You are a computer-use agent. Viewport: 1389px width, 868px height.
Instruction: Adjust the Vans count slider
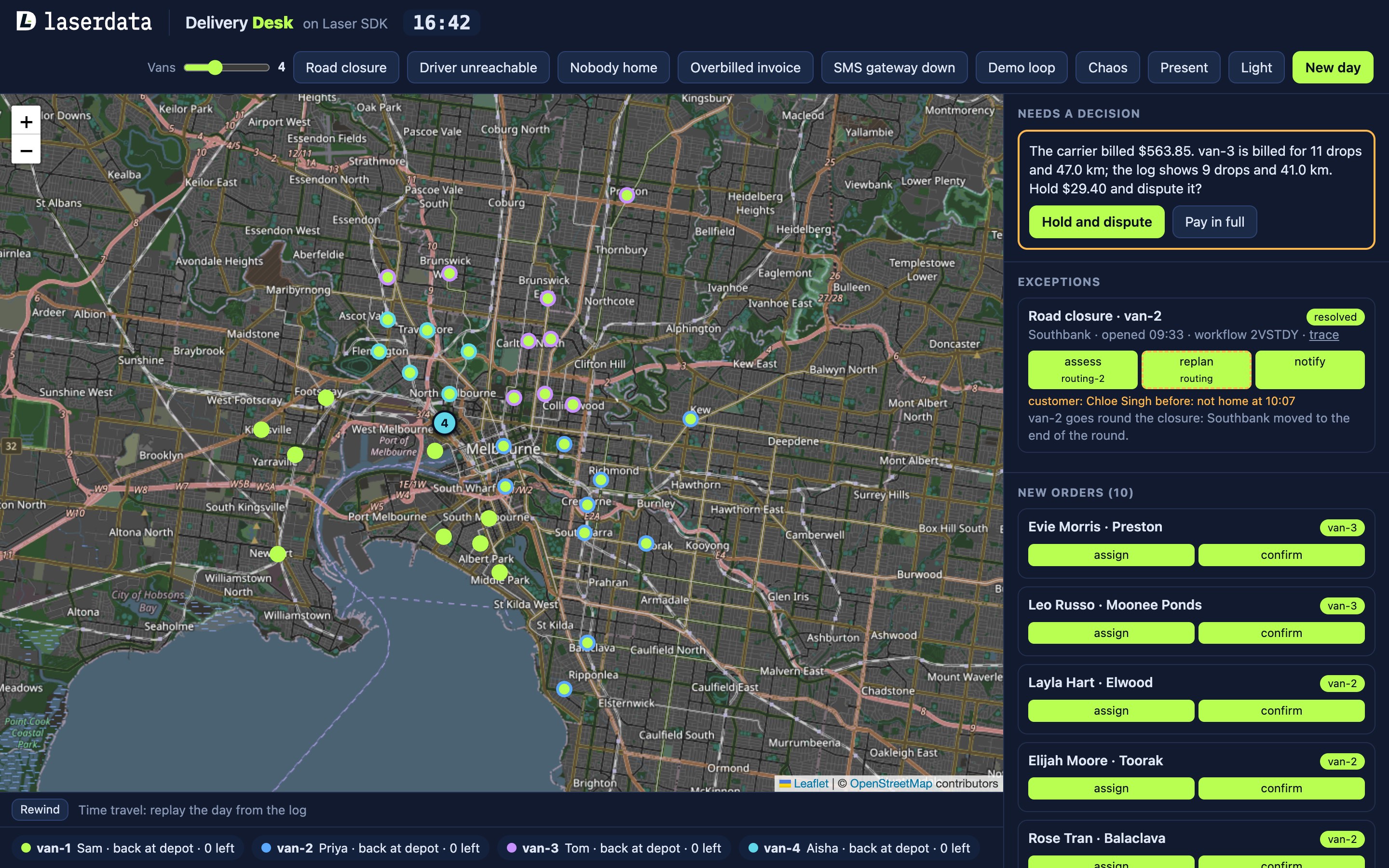pyautogui.click(x=226, y=67)
